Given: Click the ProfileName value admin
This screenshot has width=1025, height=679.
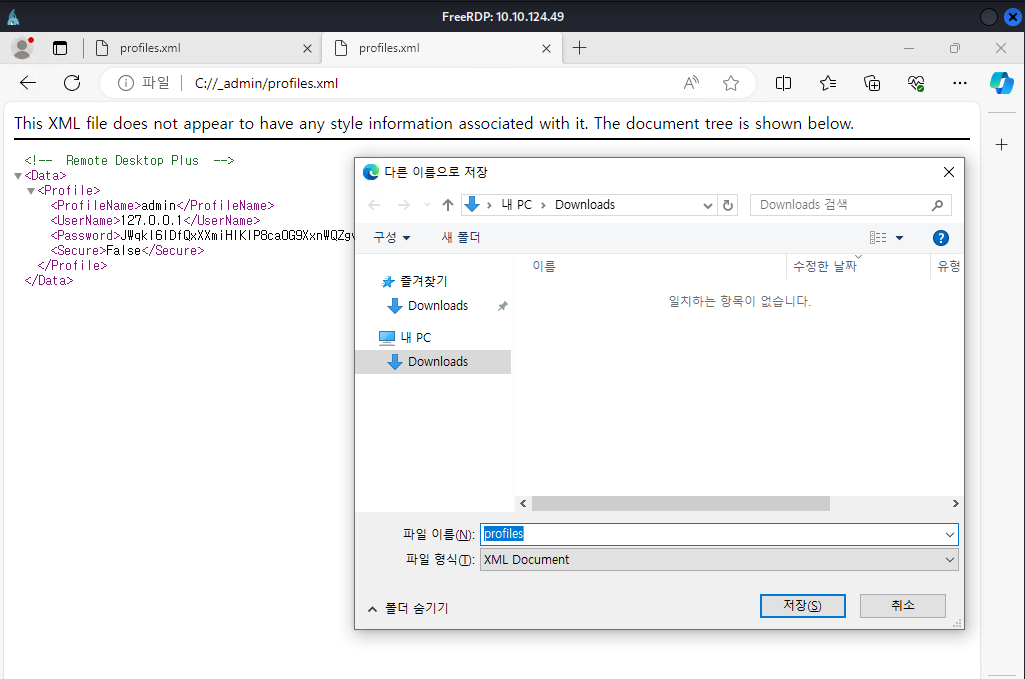Looking at the screenshot, I should [x=159, y=206].
